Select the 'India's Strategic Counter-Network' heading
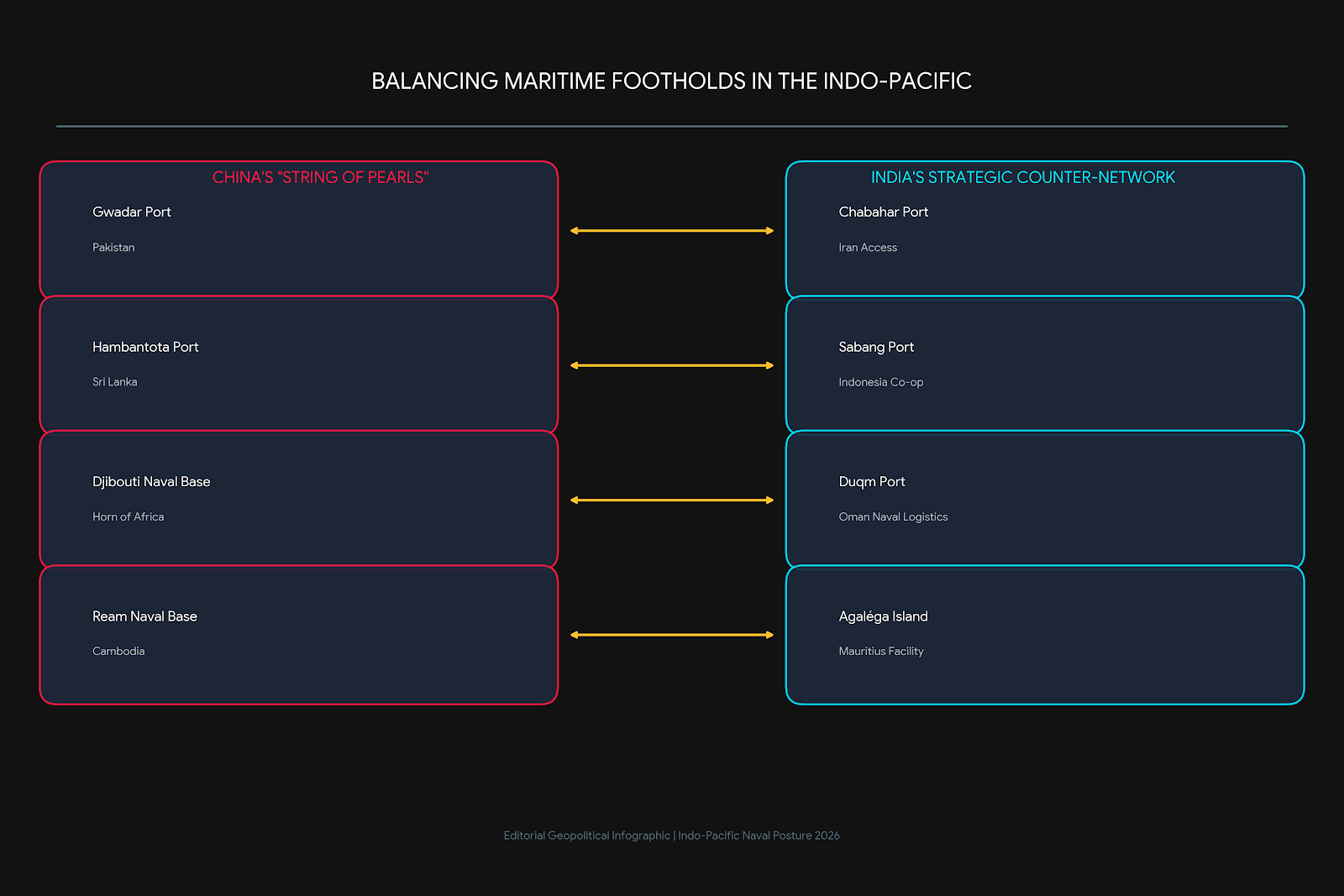 1022,177
